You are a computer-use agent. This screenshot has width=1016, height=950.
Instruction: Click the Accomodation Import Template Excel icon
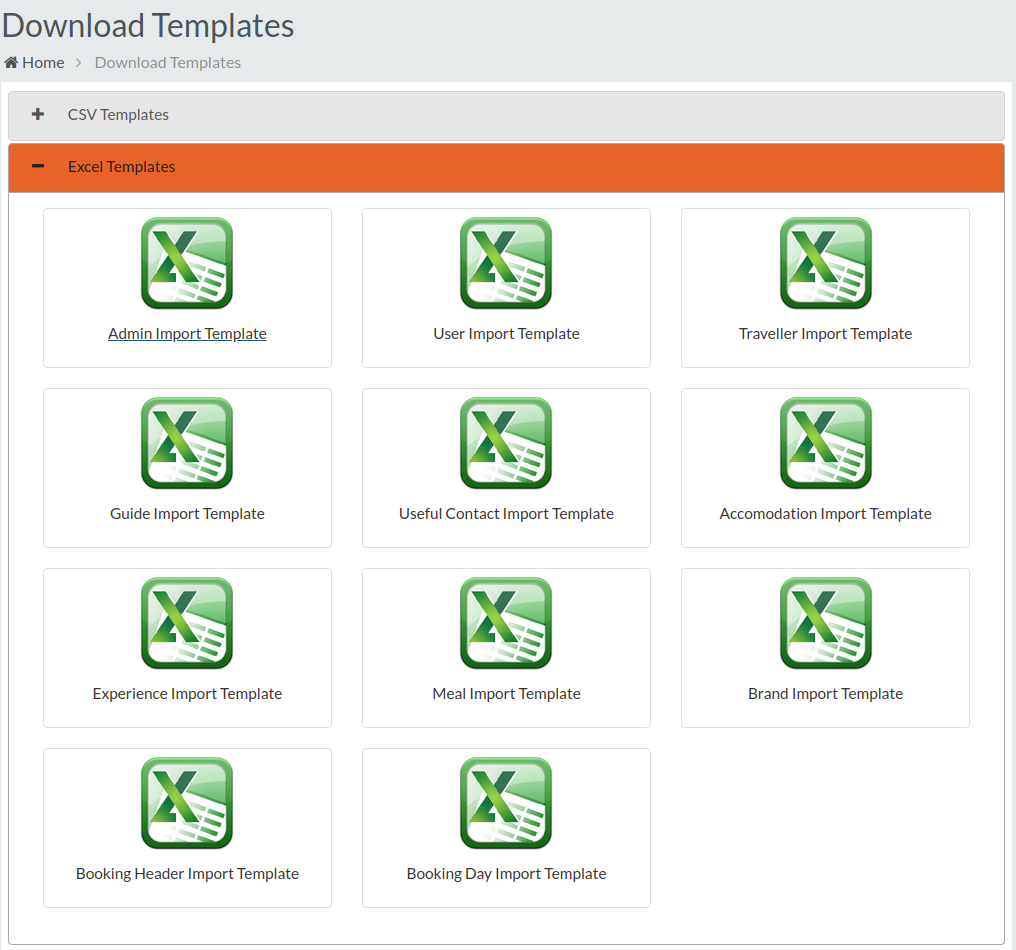(x=826, y=443)
